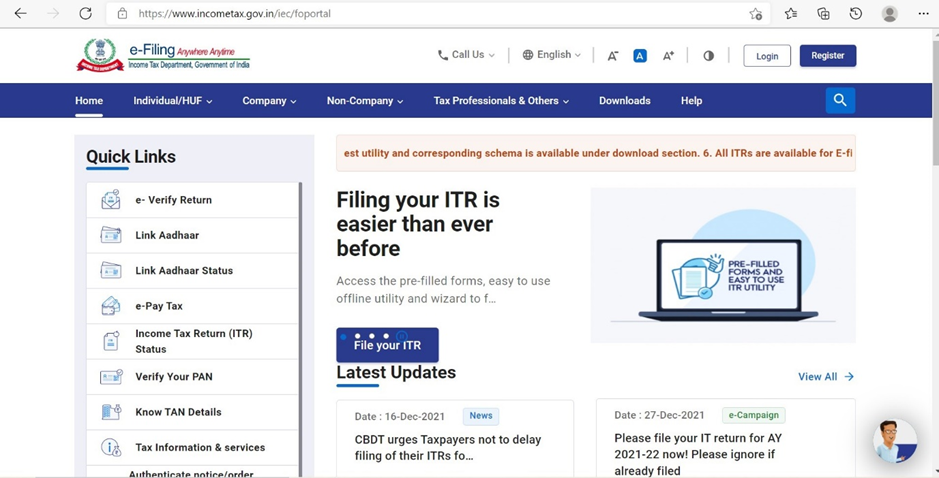Click the ITR Status document icon
This screenshot has width=939, height=478.
coord(111,341)
